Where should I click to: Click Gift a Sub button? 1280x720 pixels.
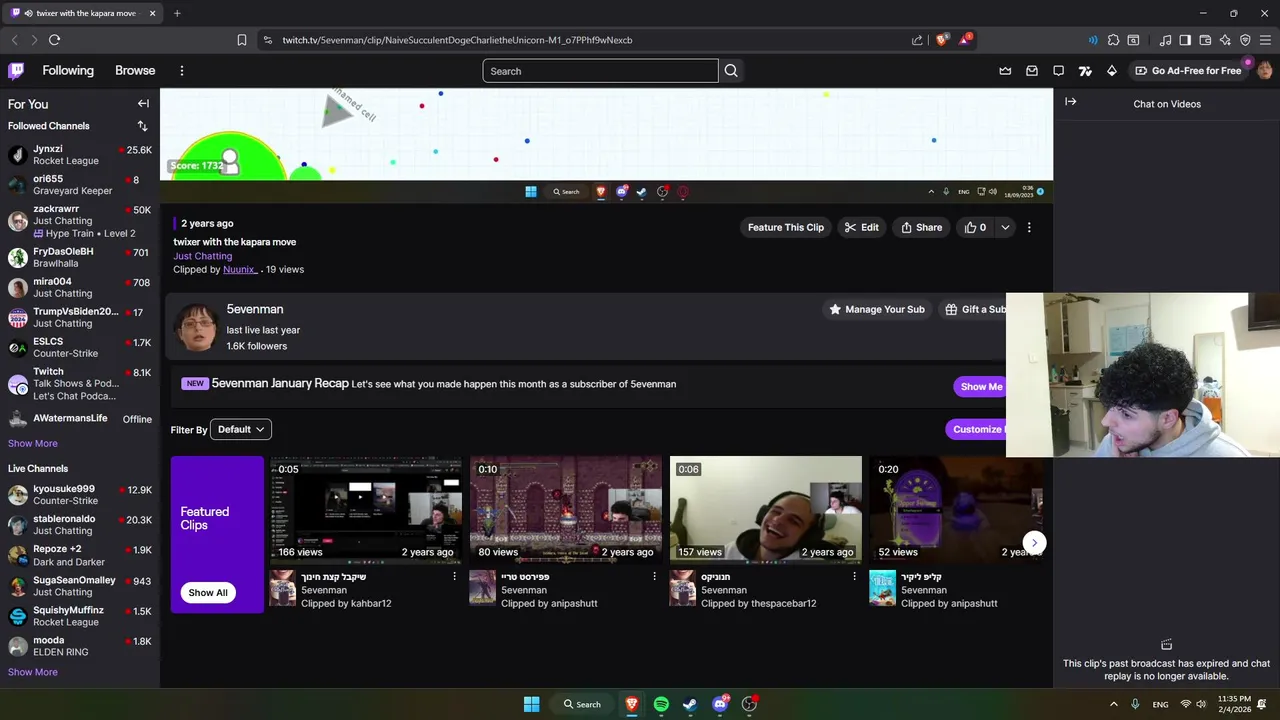click(975, 309)
